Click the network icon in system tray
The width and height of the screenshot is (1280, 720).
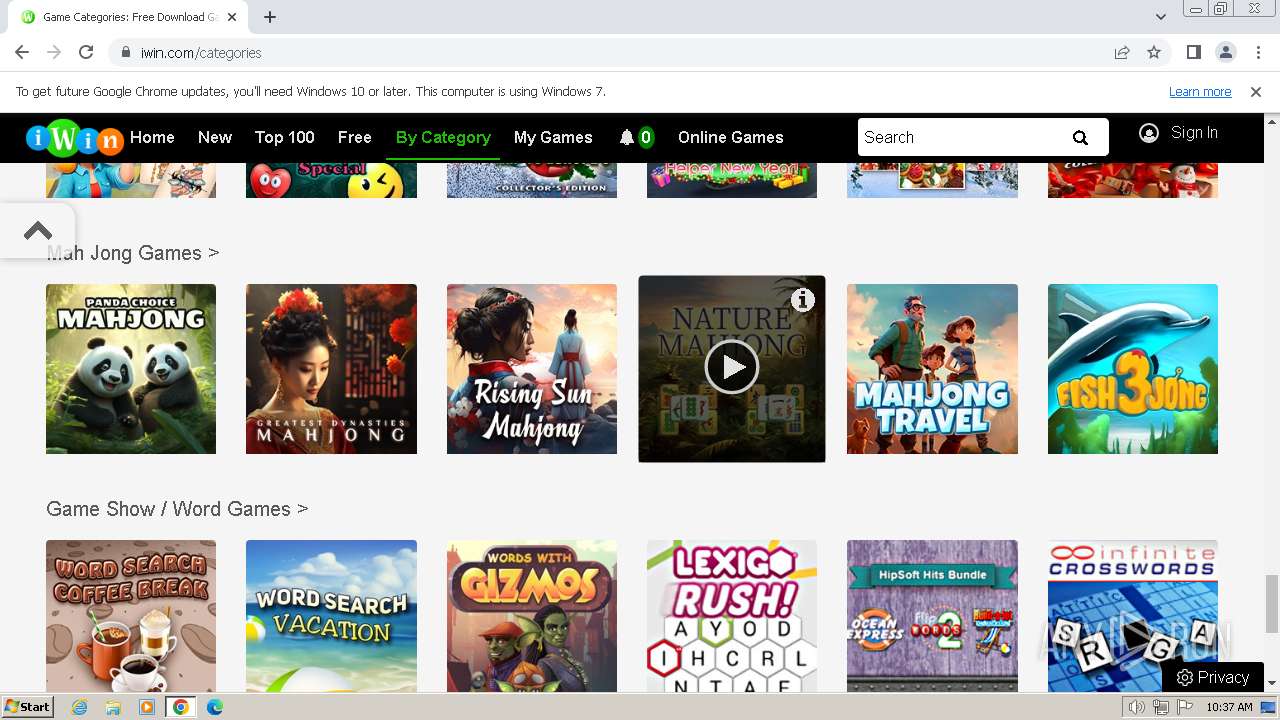click(x=1161, y=707)
